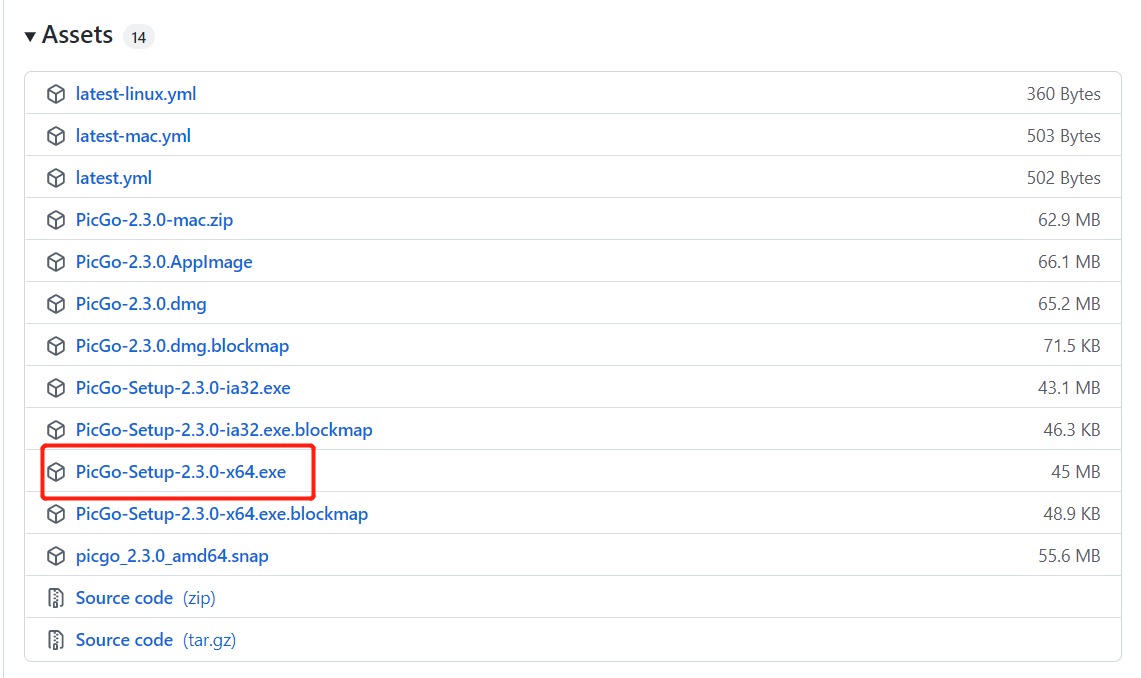Click the 503 Bytes size text
Screen dimensions: 1141x678
[1063, 136]
